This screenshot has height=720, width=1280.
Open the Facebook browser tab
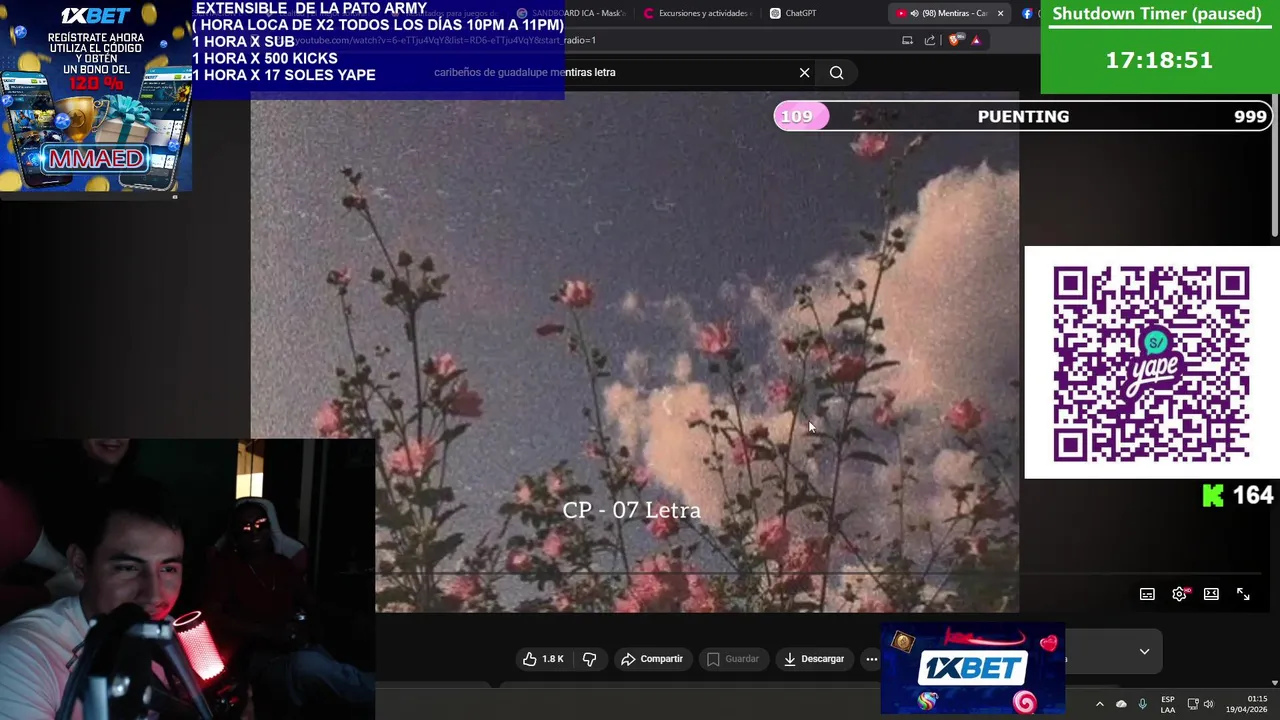1027,13
